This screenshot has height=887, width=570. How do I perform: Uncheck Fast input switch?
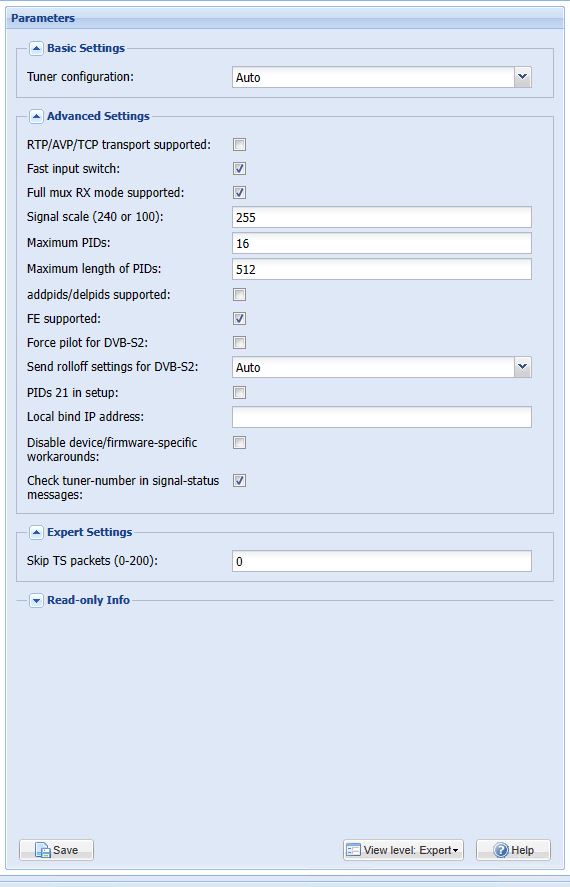click(240, 169)
